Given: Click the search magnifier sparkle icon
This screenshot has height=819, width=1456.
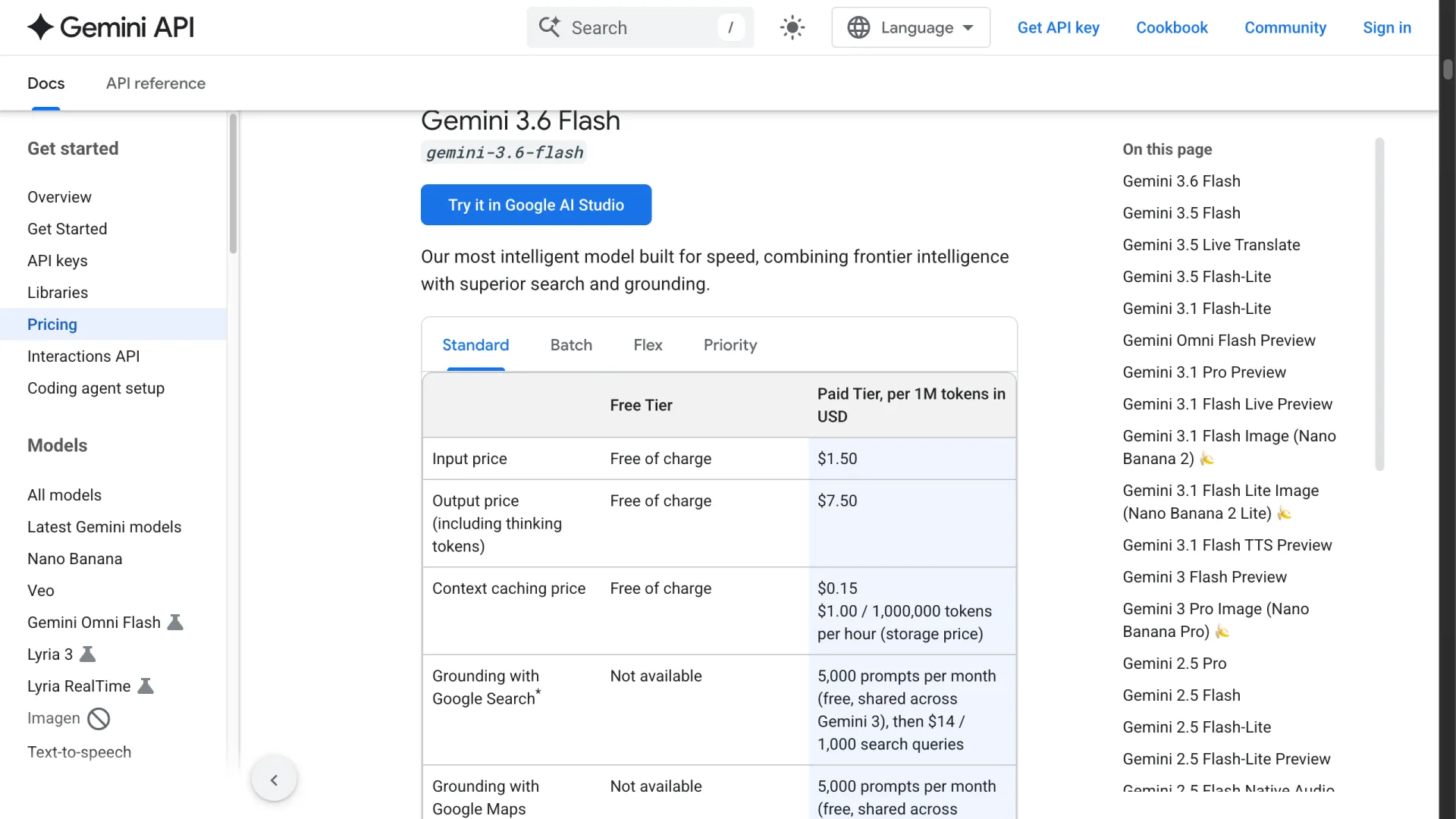Looking at the screenshot, I should [x=549, y=27].
